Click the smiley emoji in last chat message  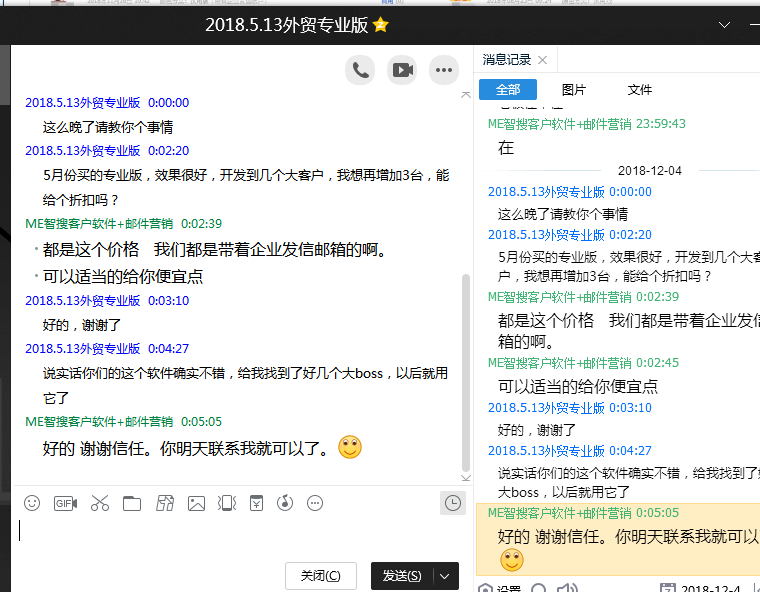pyautogui.click(x=350, y=447)
